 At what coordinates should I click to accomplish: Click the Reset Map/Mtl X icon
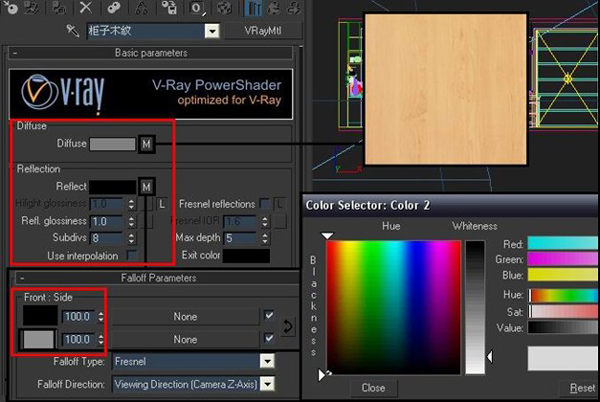coord(86,8)
